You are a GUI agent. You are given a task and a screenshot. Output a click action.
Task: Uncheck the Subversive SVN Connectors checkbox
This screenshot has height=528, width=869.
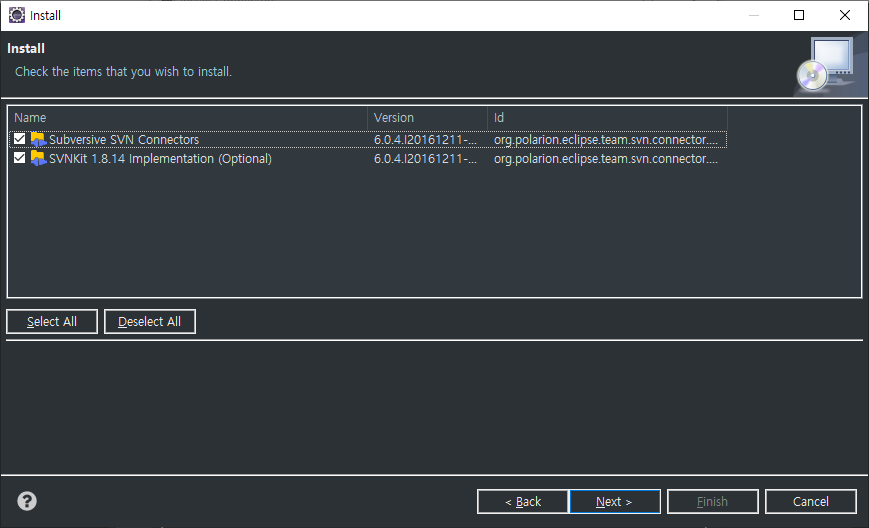(19, 139)
